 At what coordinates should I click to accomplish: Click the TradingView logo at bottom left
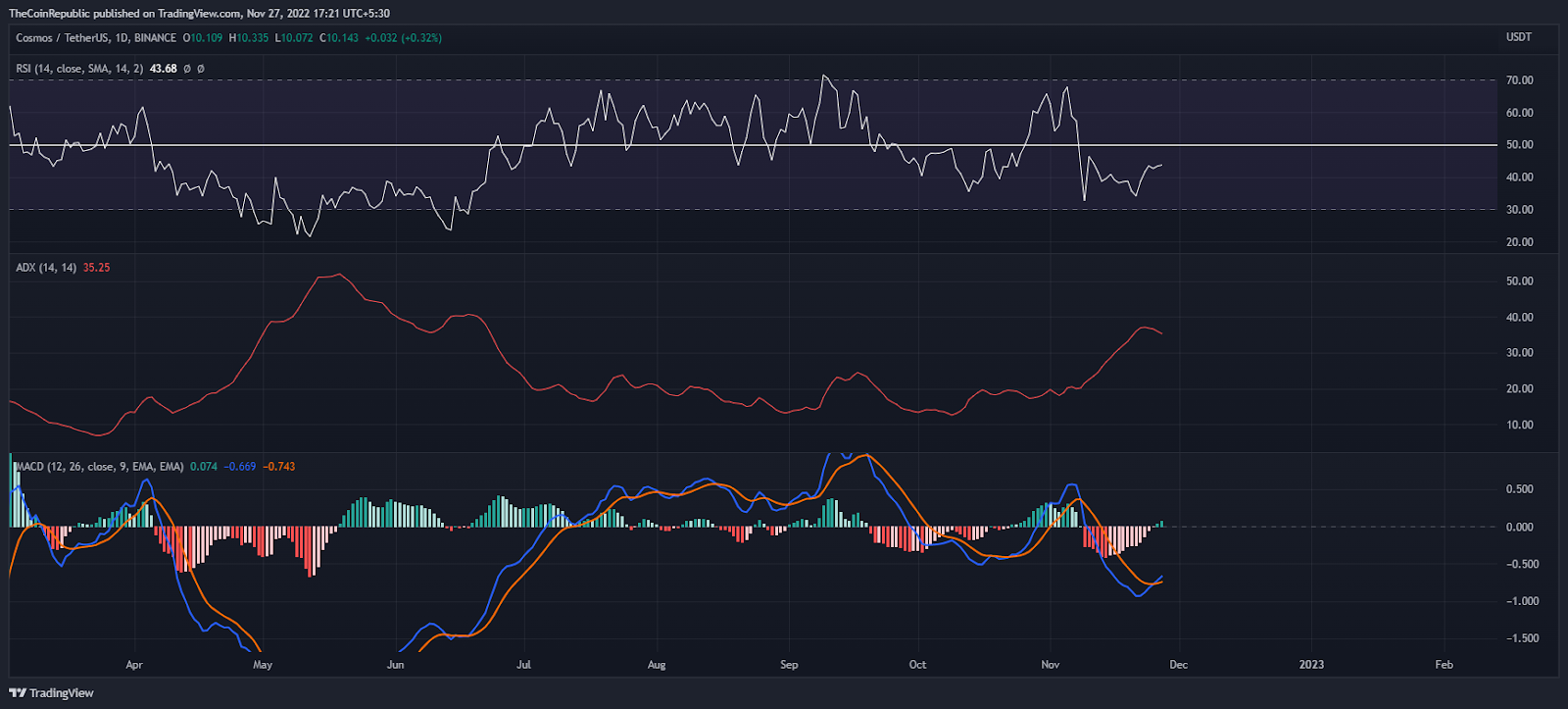point(52,692)
